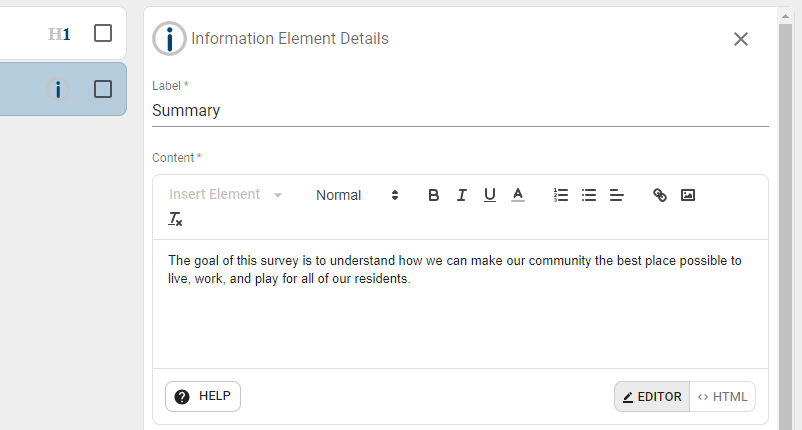Select the information element icon in list

(58, 89)
